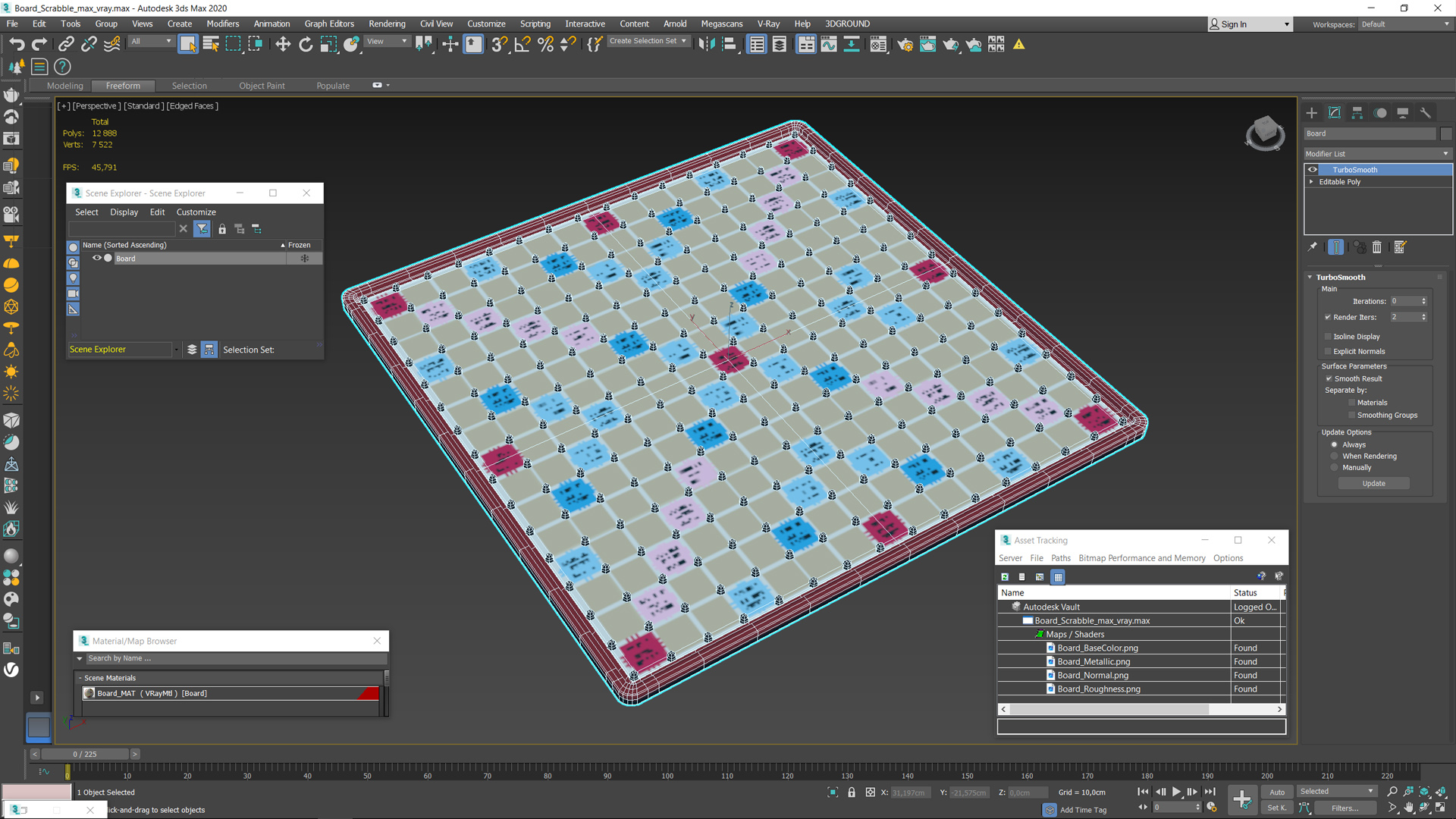Click Configure Modifier Sets icon
The height and width of the screenshot is (819, 1456).
point(1400,247)
